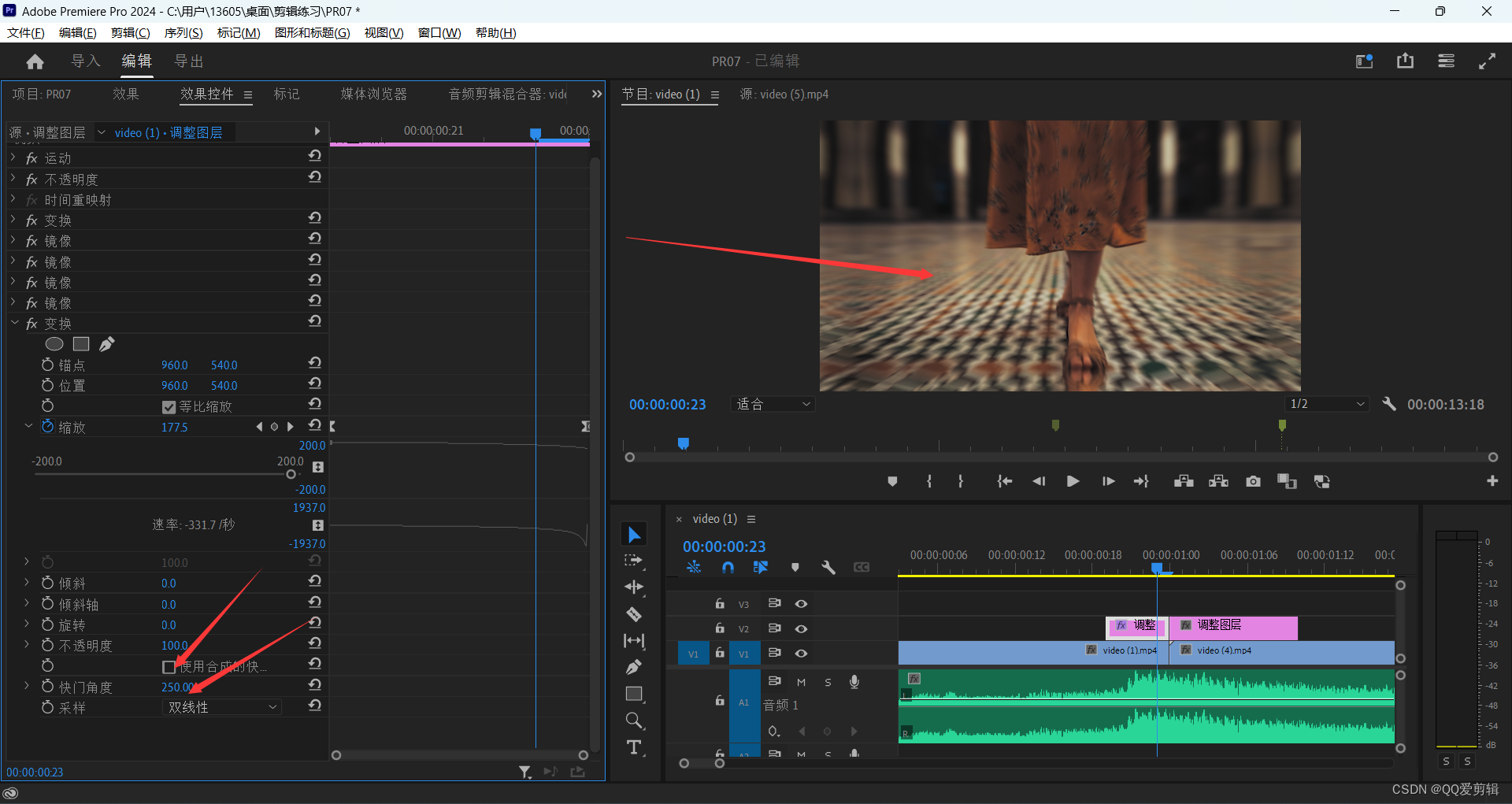The height and width of the screenshot is (804, 1512).
Task: Toggle the uniform scale checkbox
Action: tap(169, 407)
